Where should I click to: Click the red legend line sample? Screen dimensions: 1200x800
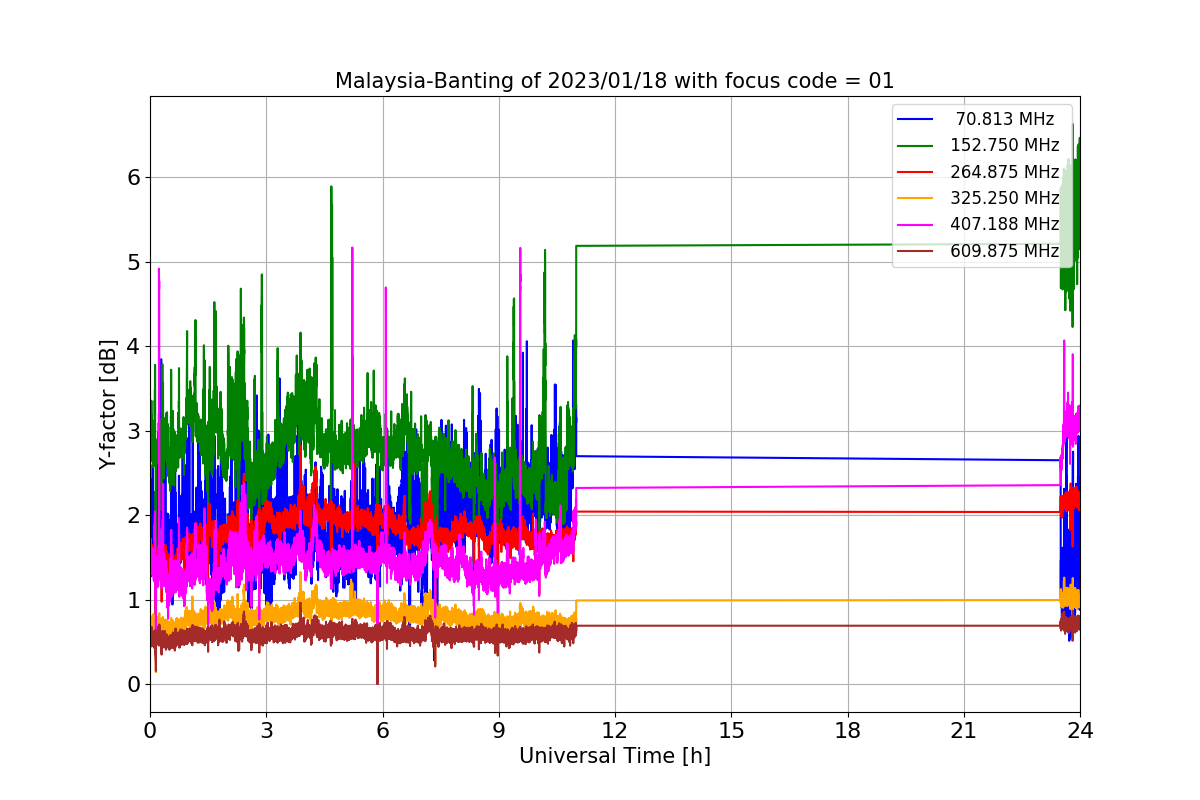pos(915,172)
